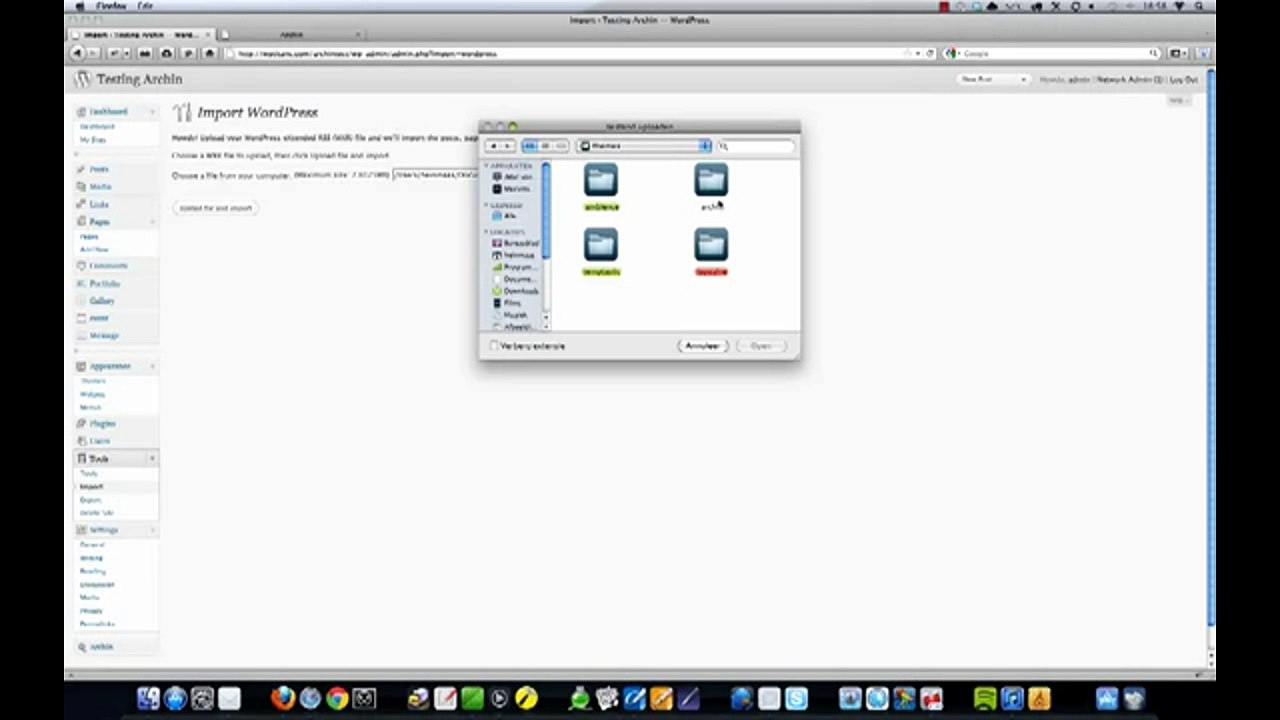The height and width of the screenshot is (720, 1280).
Task: Open the Themes submenu under Appearance
Action: coord(93,381)
